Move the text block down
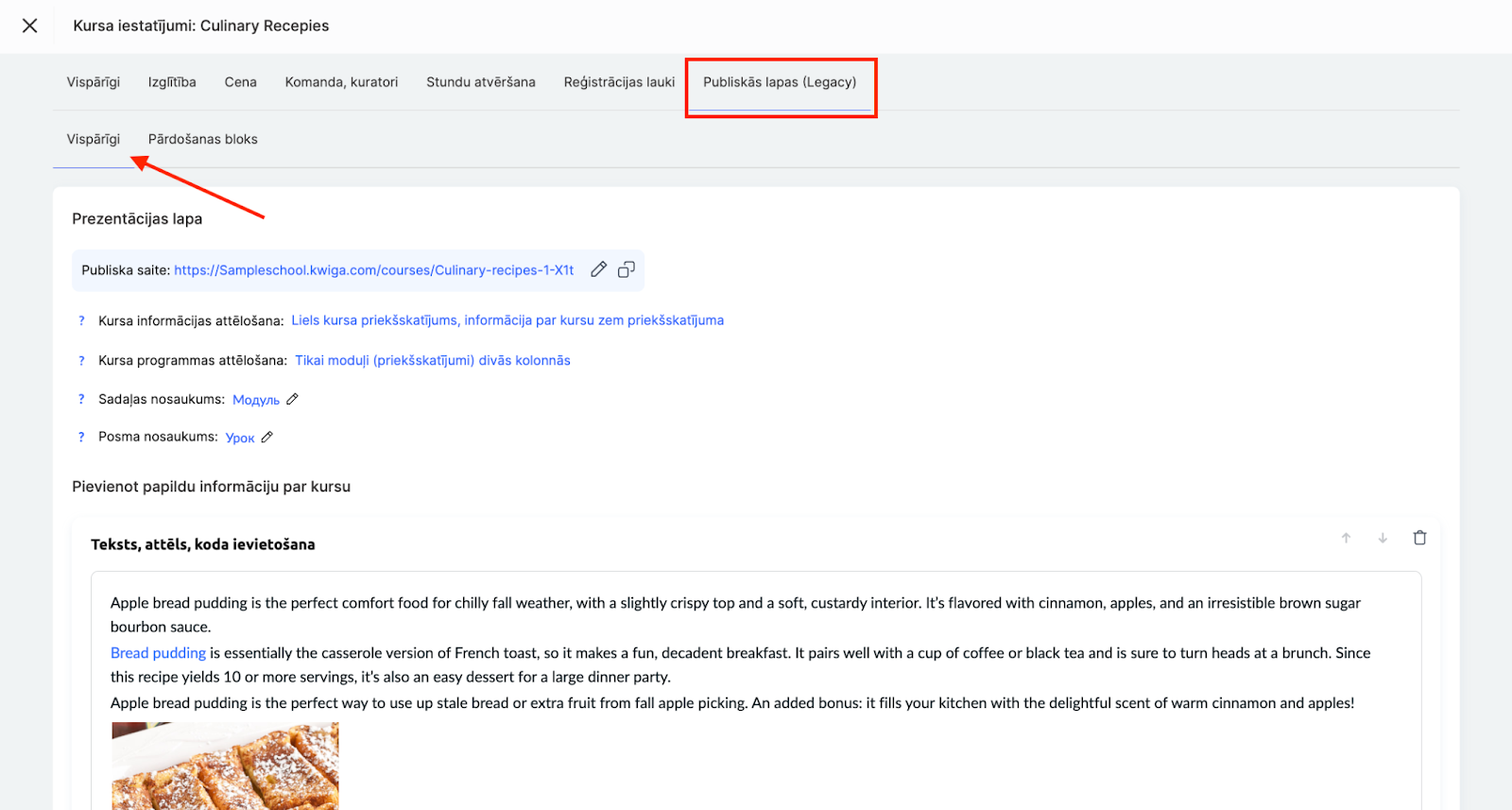This screenshot has height=810, width=1512. click(x=1383, y=538)
